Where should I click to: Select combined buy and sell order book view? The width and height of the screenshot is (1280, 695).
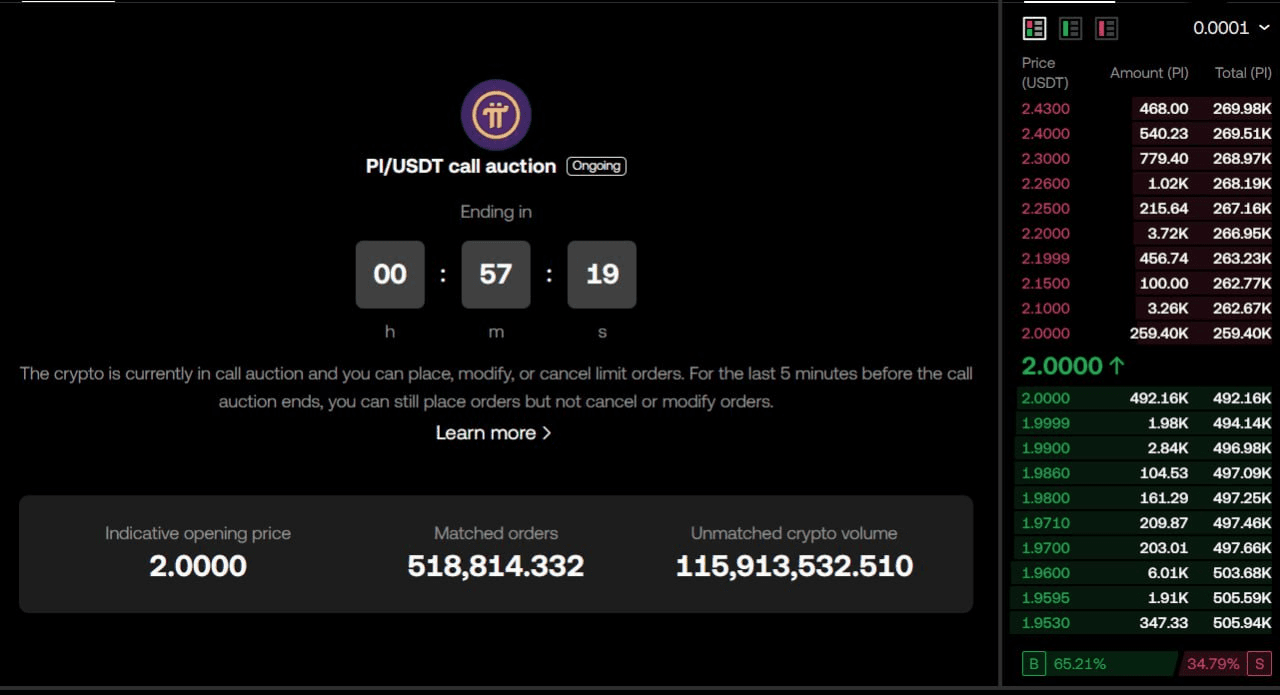click(x=1034, y=29)
